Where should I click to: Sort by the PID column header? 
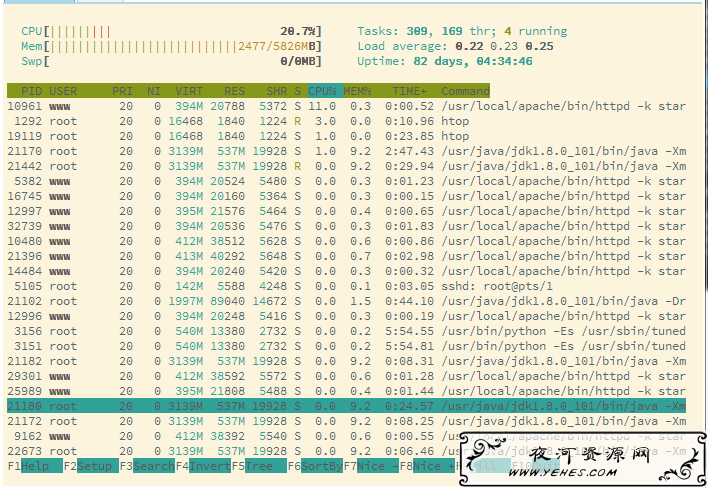32,91
